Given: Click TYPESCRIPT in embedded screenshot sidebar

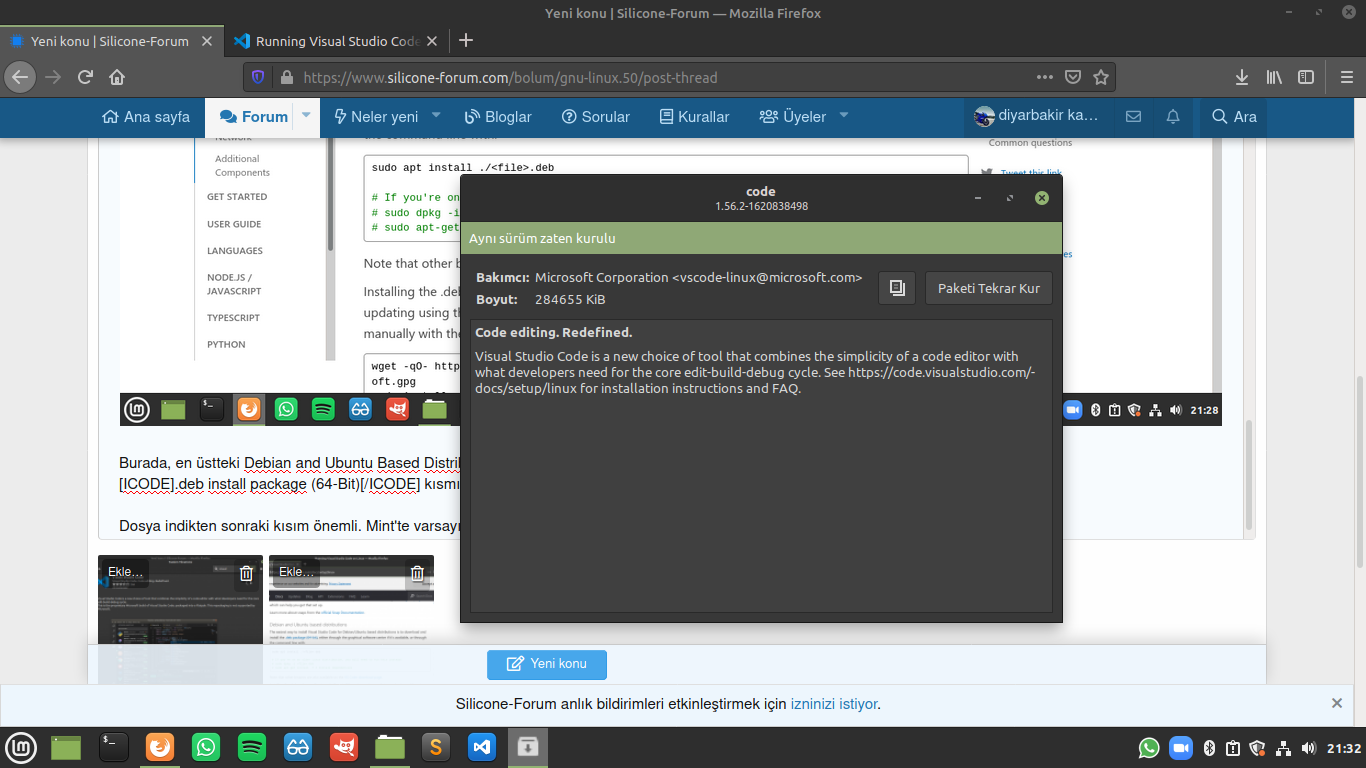Looking at the screenshot, I should pyautogui.click(x=233, y=318).
